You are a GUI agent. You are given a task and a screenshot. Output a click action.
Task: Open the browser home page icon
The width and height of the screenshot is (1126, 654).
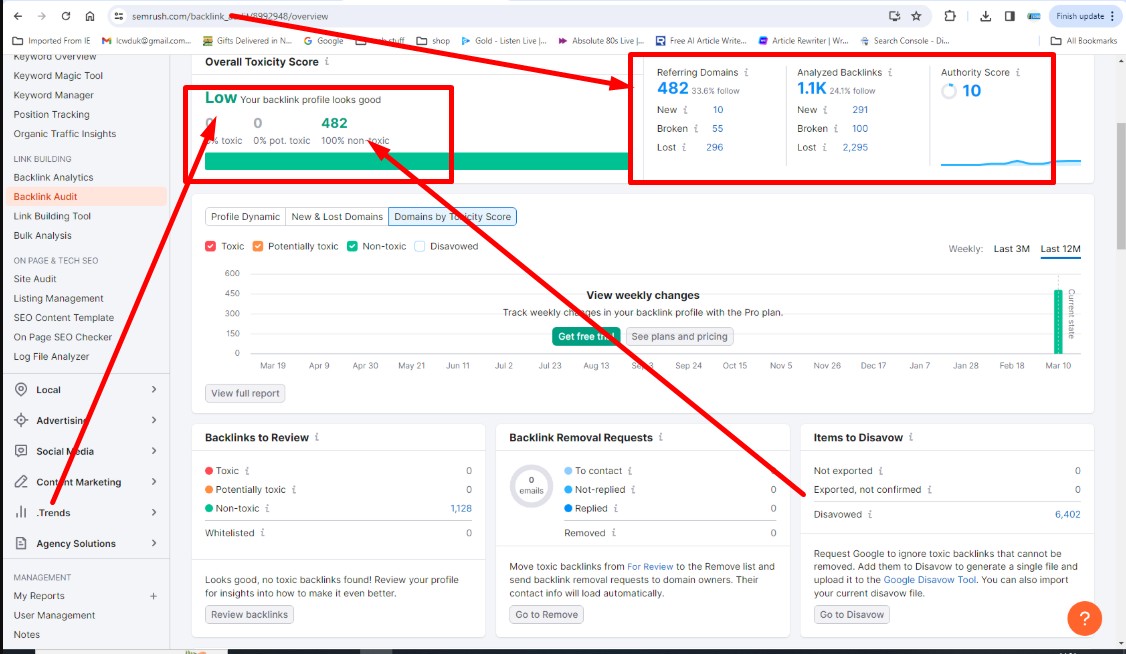pyautogui.click(x=90, y=16)
